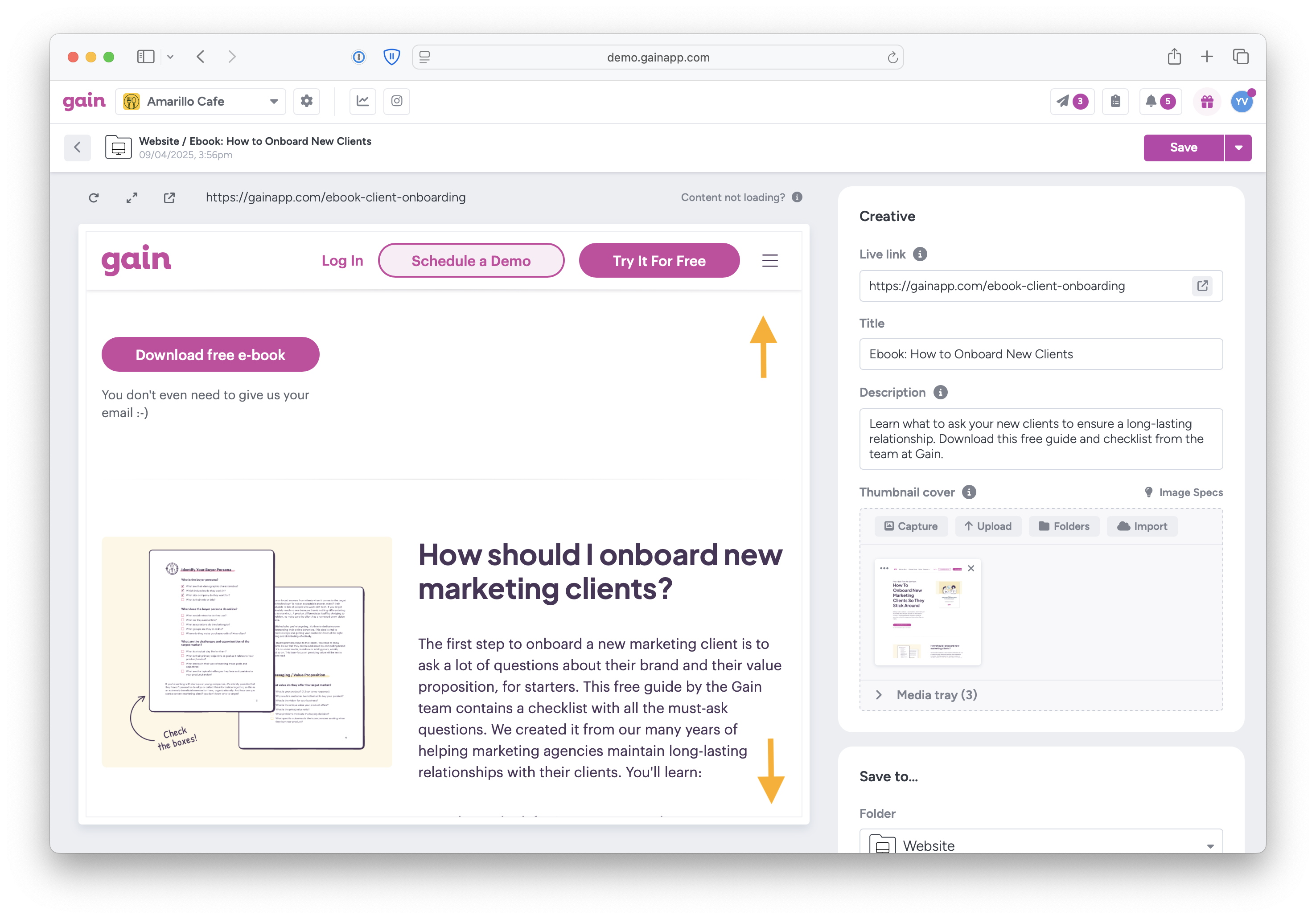Click the Safari sidebar toggle icon
The height and width of the screenshot is (919, 1316).
[146, 57]
